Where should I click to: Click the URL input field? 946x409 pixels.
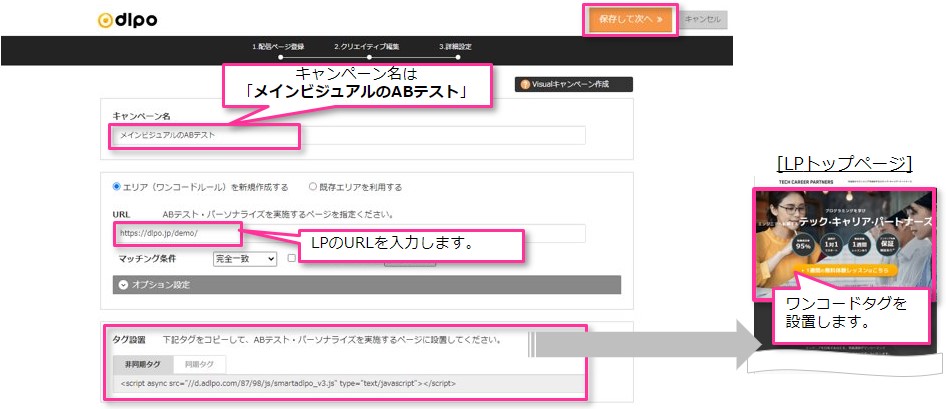pyautogui.click(x=349, y=233)
